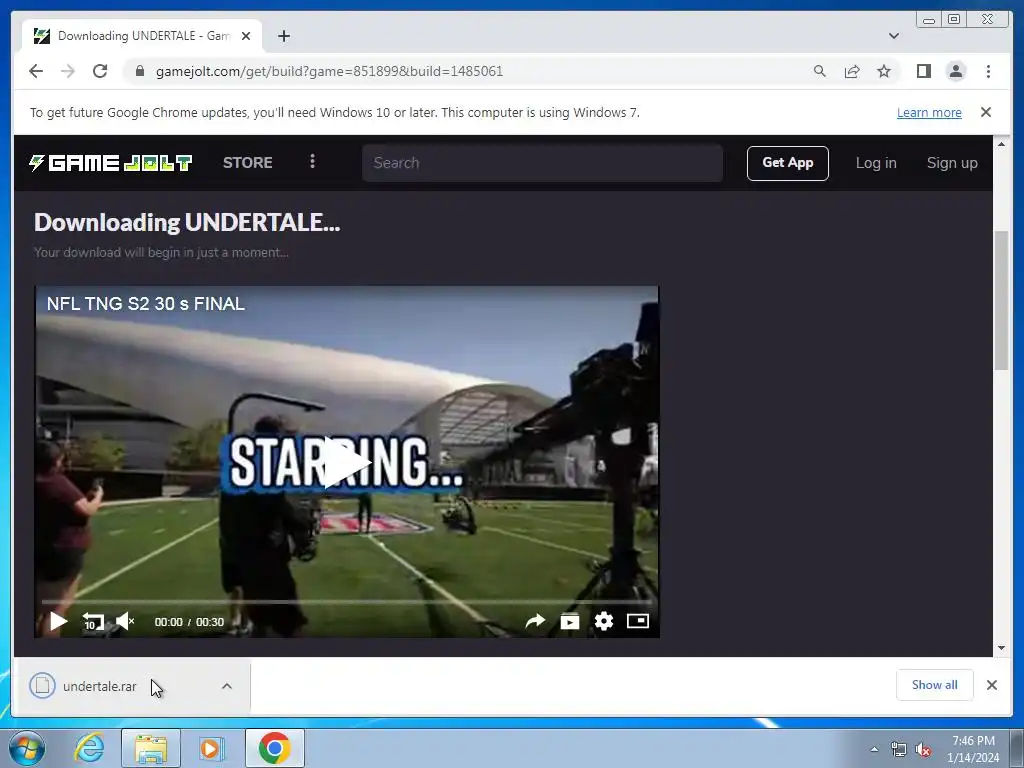Click the browser forward arrow
The height and width of the screenshot is (768, 1024).
coord(68,71)
